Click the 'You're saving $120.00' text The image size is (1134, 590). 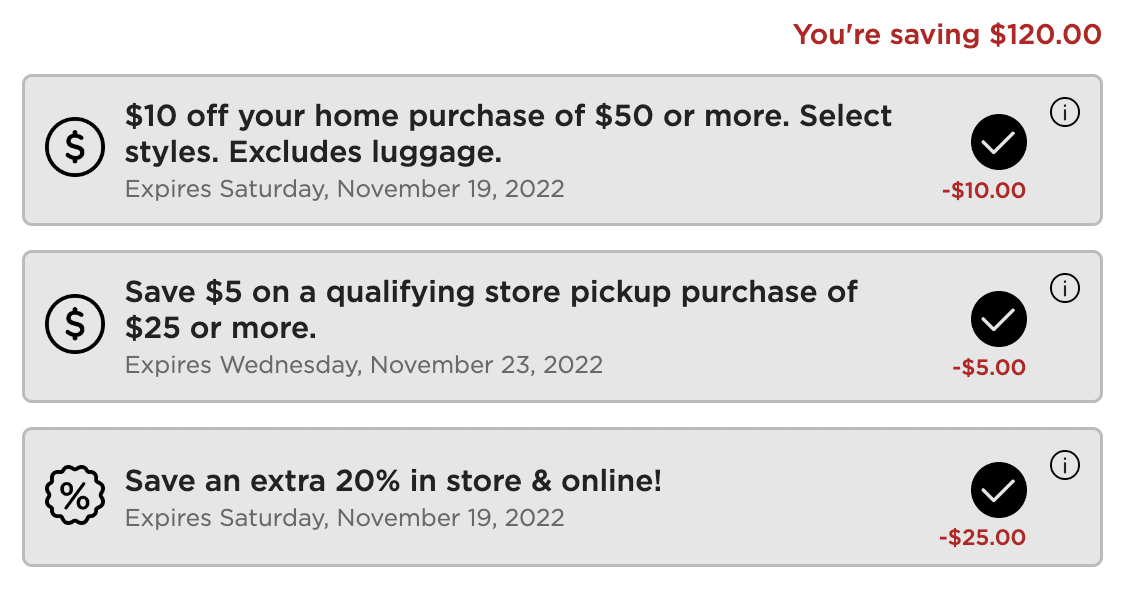(946, 34)
